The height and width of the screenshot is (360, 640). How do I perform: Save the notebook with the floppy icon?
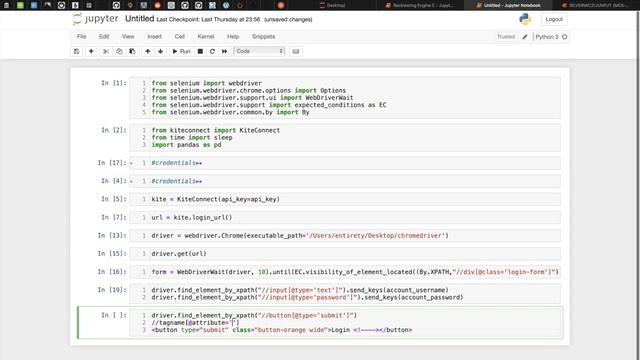(76, 51)
